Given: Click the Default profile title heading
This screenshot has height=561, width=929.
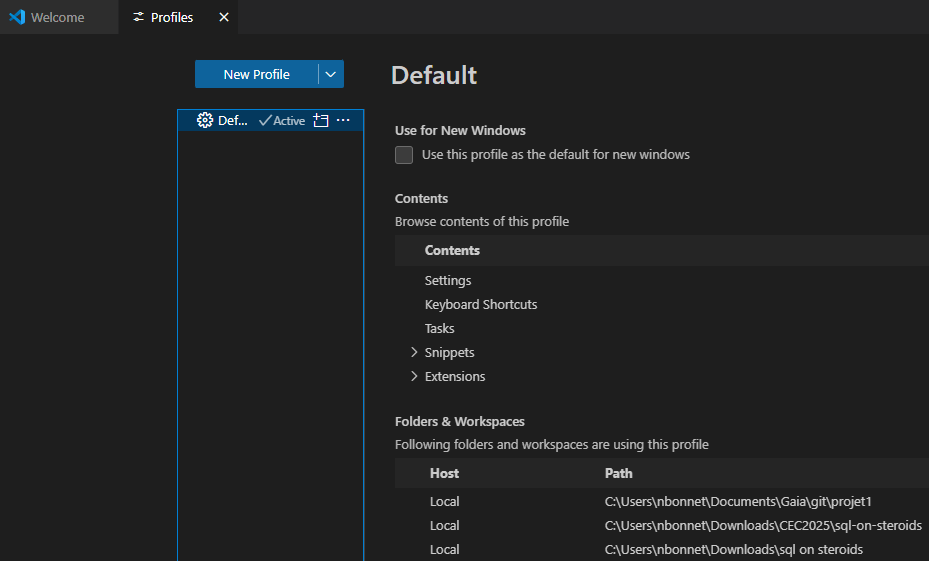Looking at the screenshot, I should click(434, 75).
